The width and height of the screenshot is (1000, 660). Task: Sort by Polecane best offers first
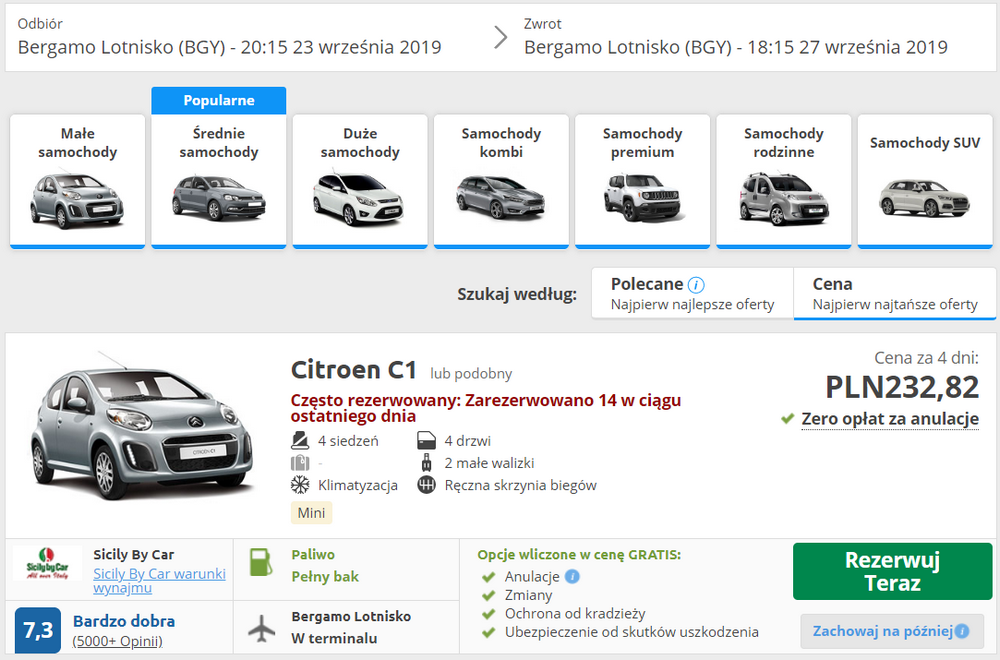point(693,293)
